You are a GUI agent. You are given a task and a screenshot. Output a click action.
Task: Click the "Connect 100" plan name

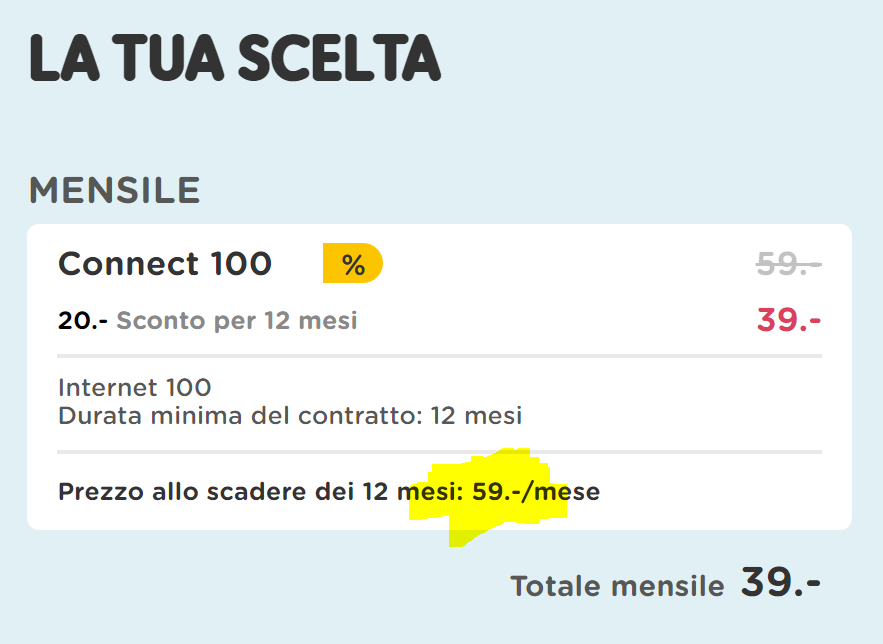pyautogui.click(x=165, y=264)
